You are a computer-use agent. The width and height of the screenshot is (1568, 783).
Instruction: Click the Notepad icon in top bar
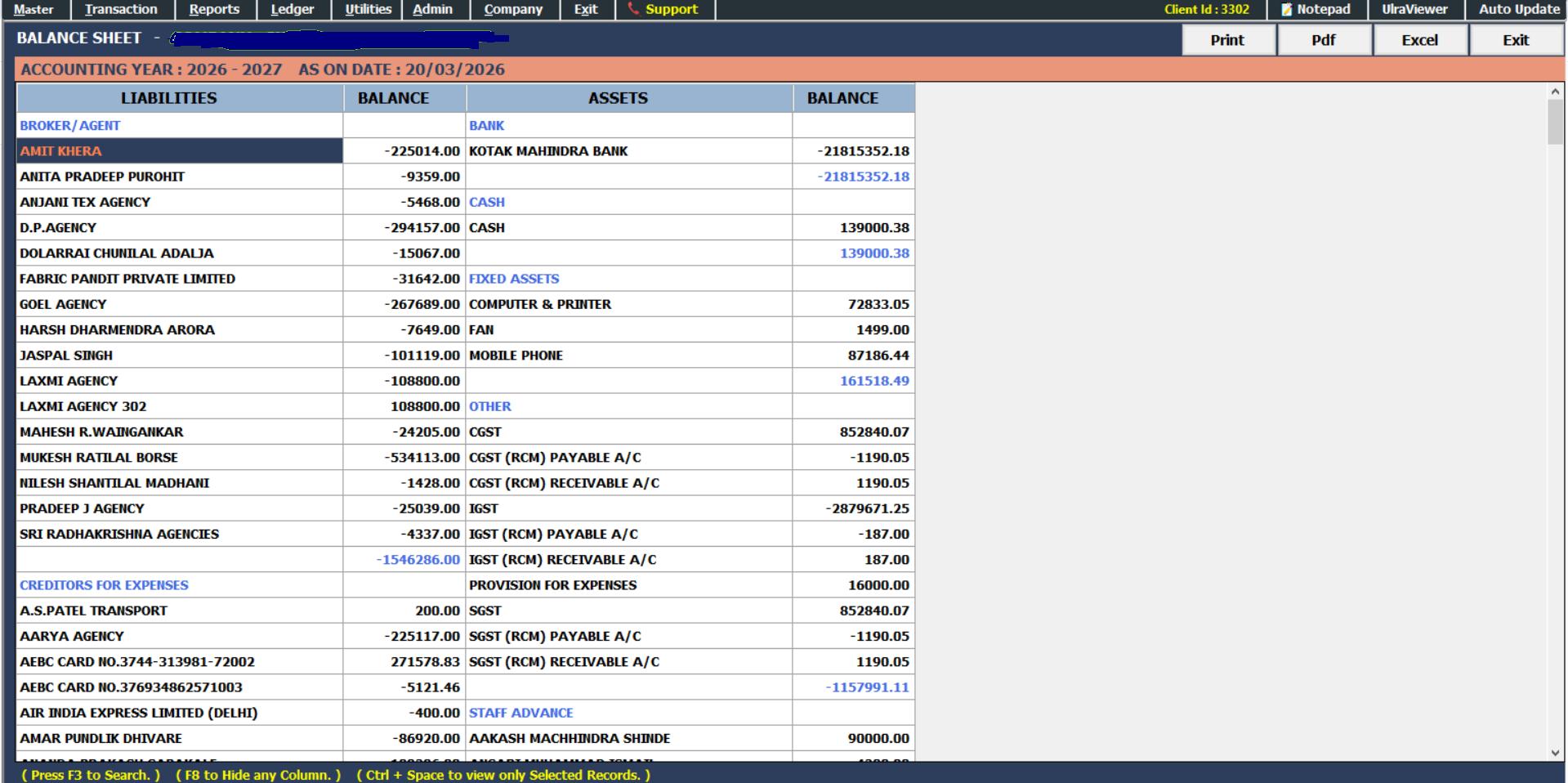1287,10
